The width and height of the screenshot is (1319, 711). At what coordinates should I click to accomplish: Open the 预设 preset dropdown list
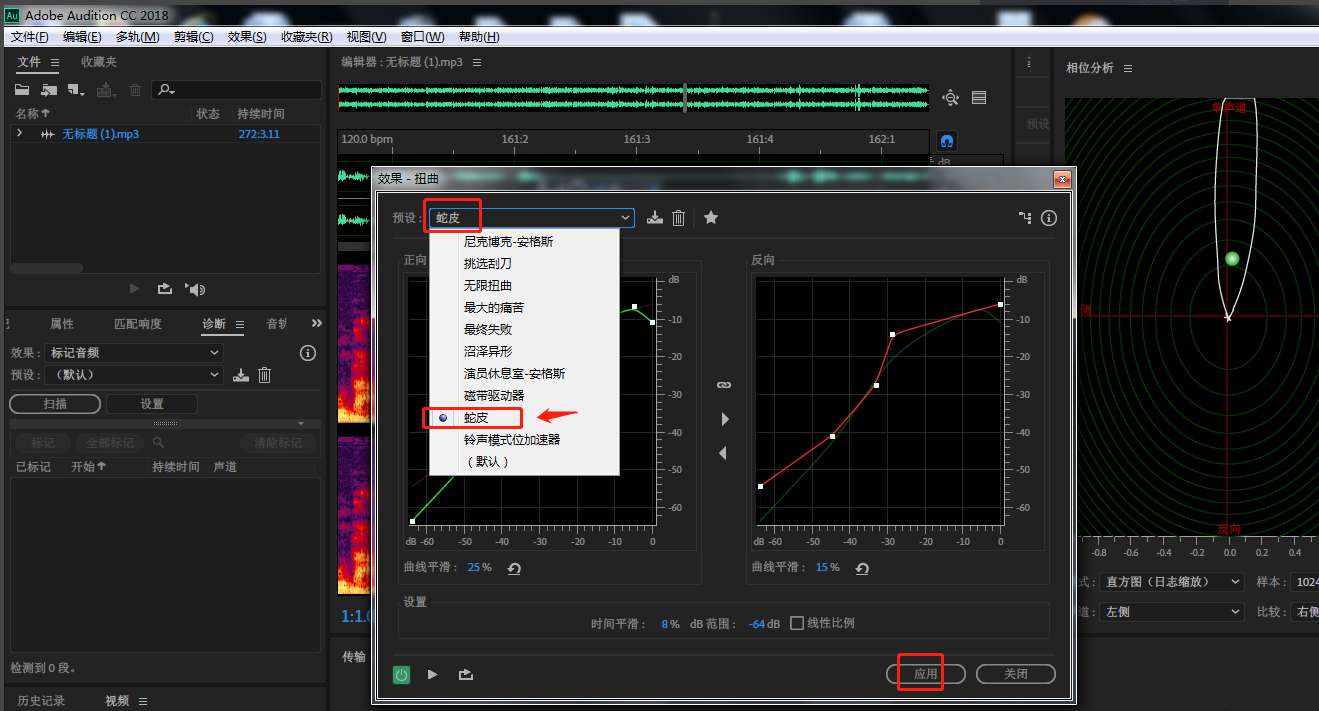[x=625, y=217]
